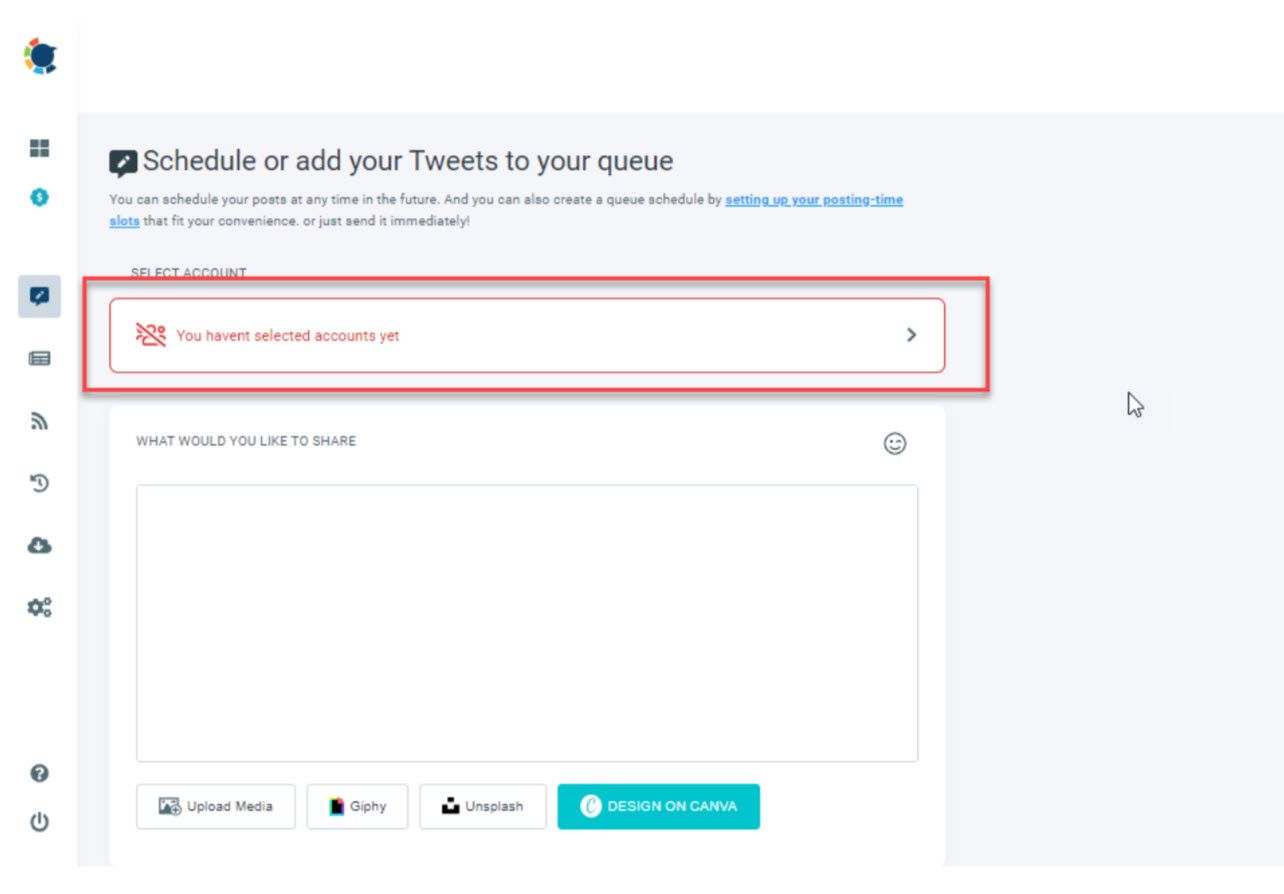
Task: Select the compose post icon in sidebar
Action: tap(39, 297)
